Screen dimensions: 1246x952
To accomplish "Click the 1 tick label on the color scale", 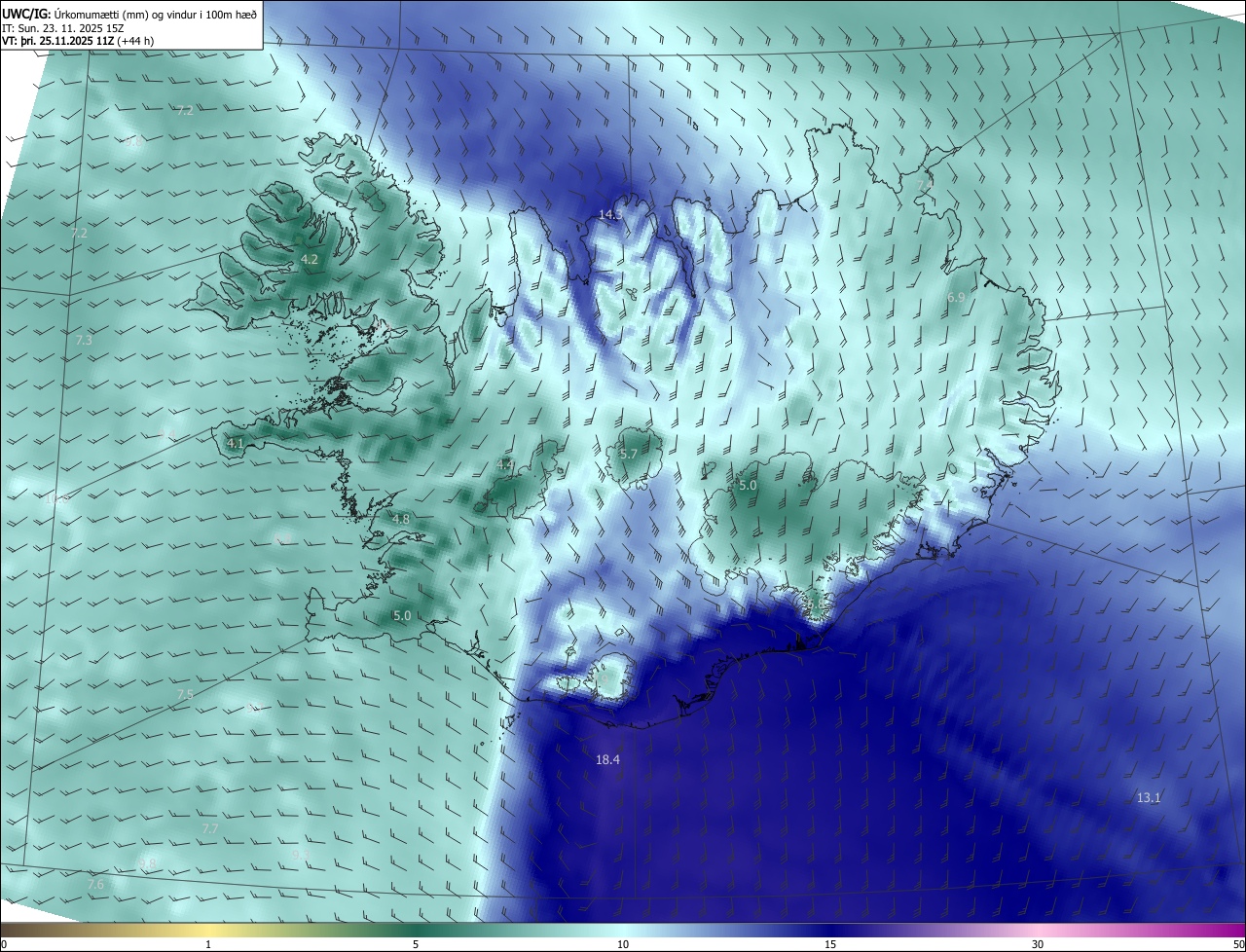I will (208, 945).
